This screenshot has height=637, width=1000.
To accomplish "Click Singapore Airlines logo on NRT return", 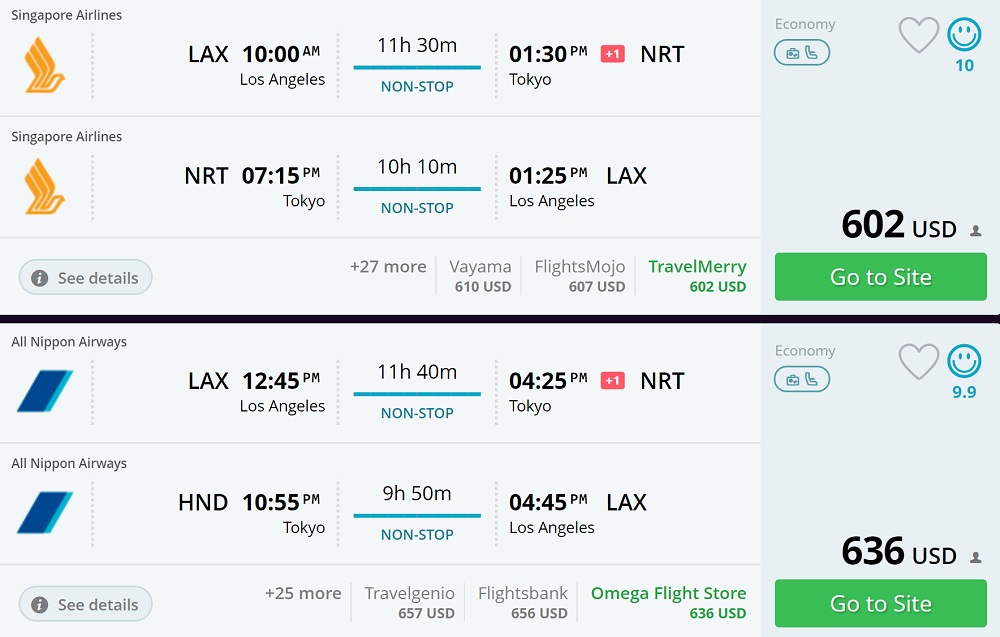I will tap(44, 186).
